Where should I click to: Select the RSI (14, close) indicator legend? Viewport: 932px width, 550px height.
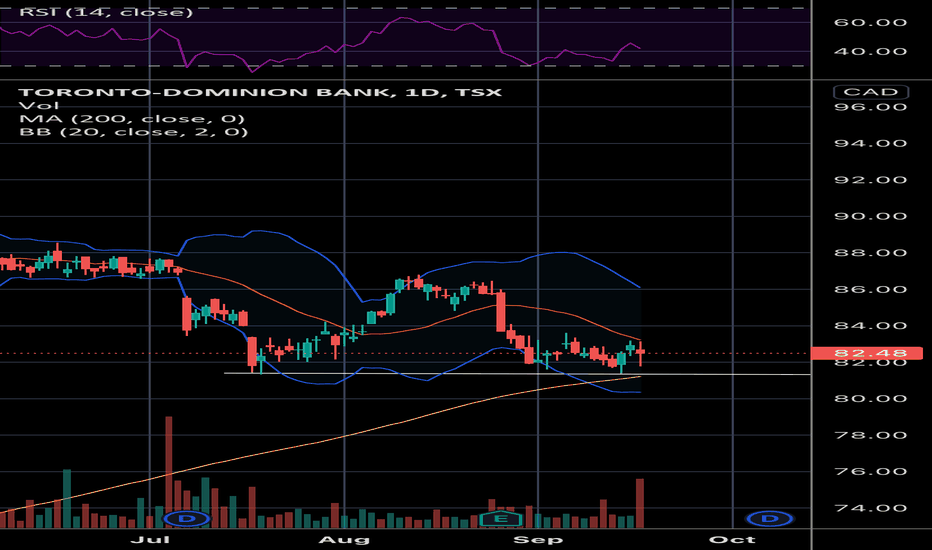click(x=106, y=11)
